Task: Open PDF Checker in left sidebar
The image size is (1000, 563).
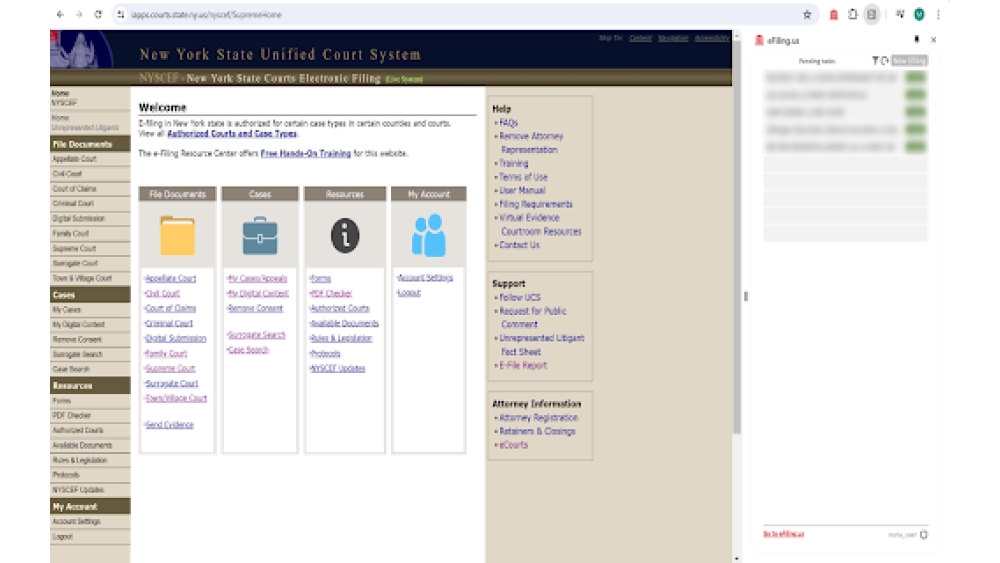Action: click(71, 416)
